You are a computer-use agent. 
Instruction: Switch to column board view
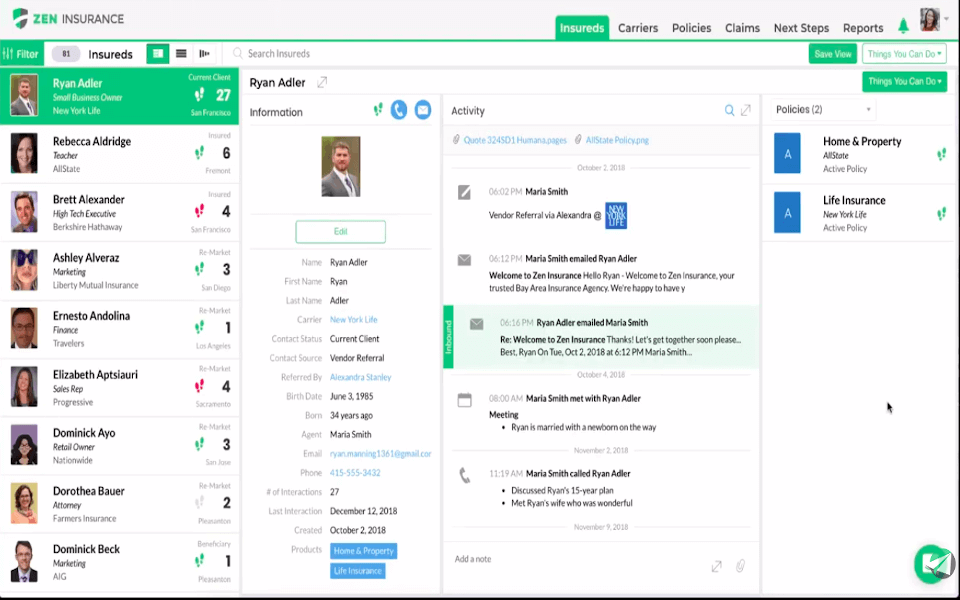(204, 54)
